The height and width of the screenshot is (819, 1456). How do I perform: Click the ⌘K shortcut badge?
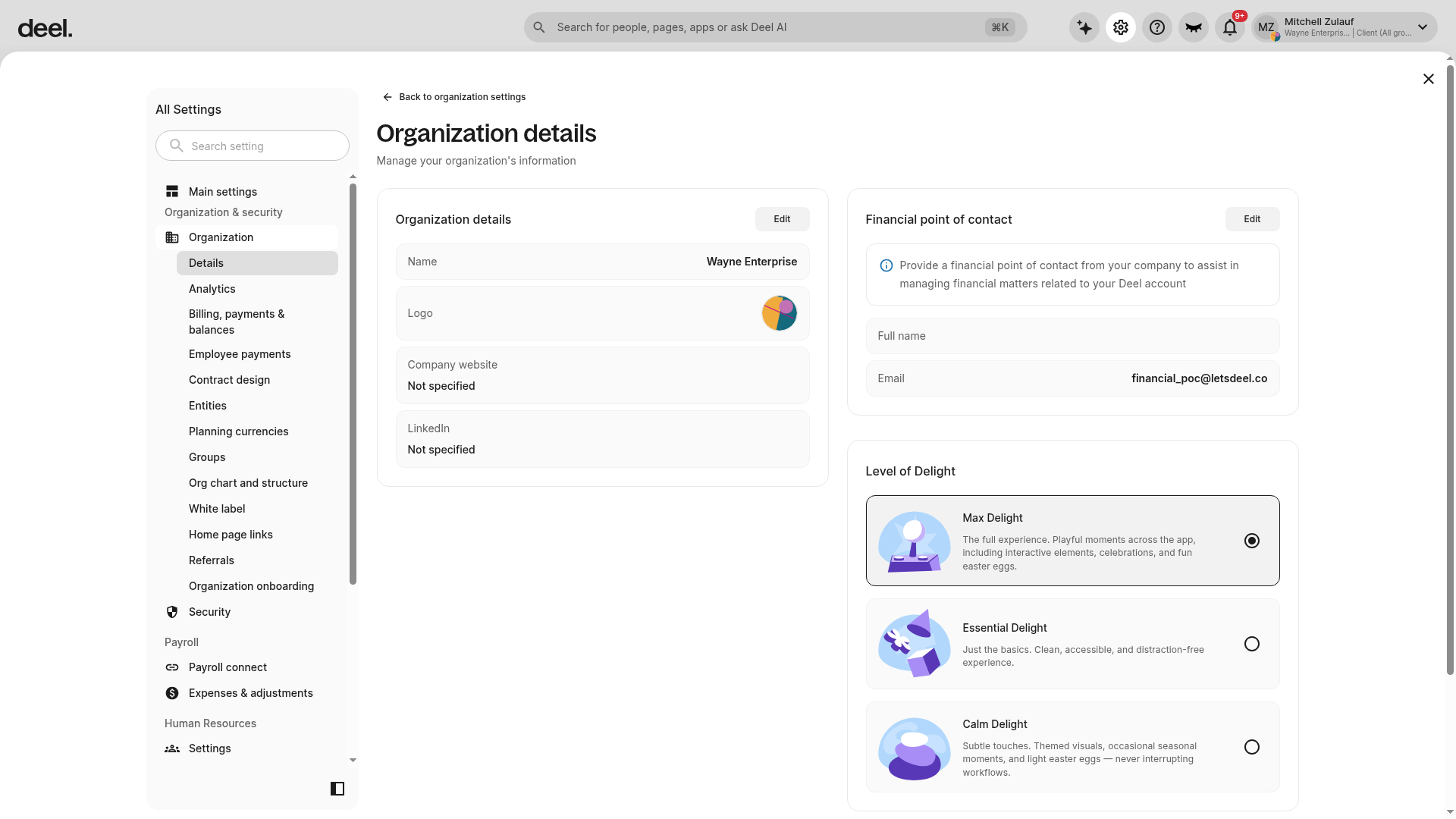click(999, 27)
